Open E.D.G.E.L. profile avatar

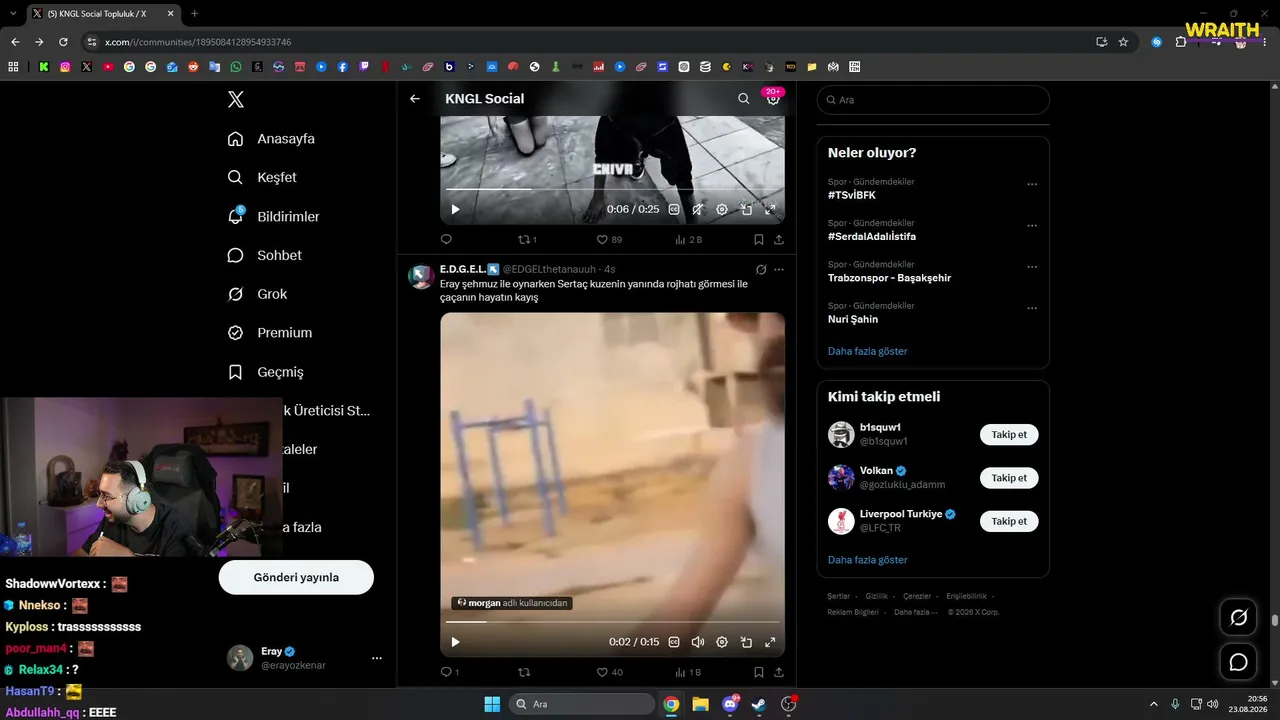[421, 277]
